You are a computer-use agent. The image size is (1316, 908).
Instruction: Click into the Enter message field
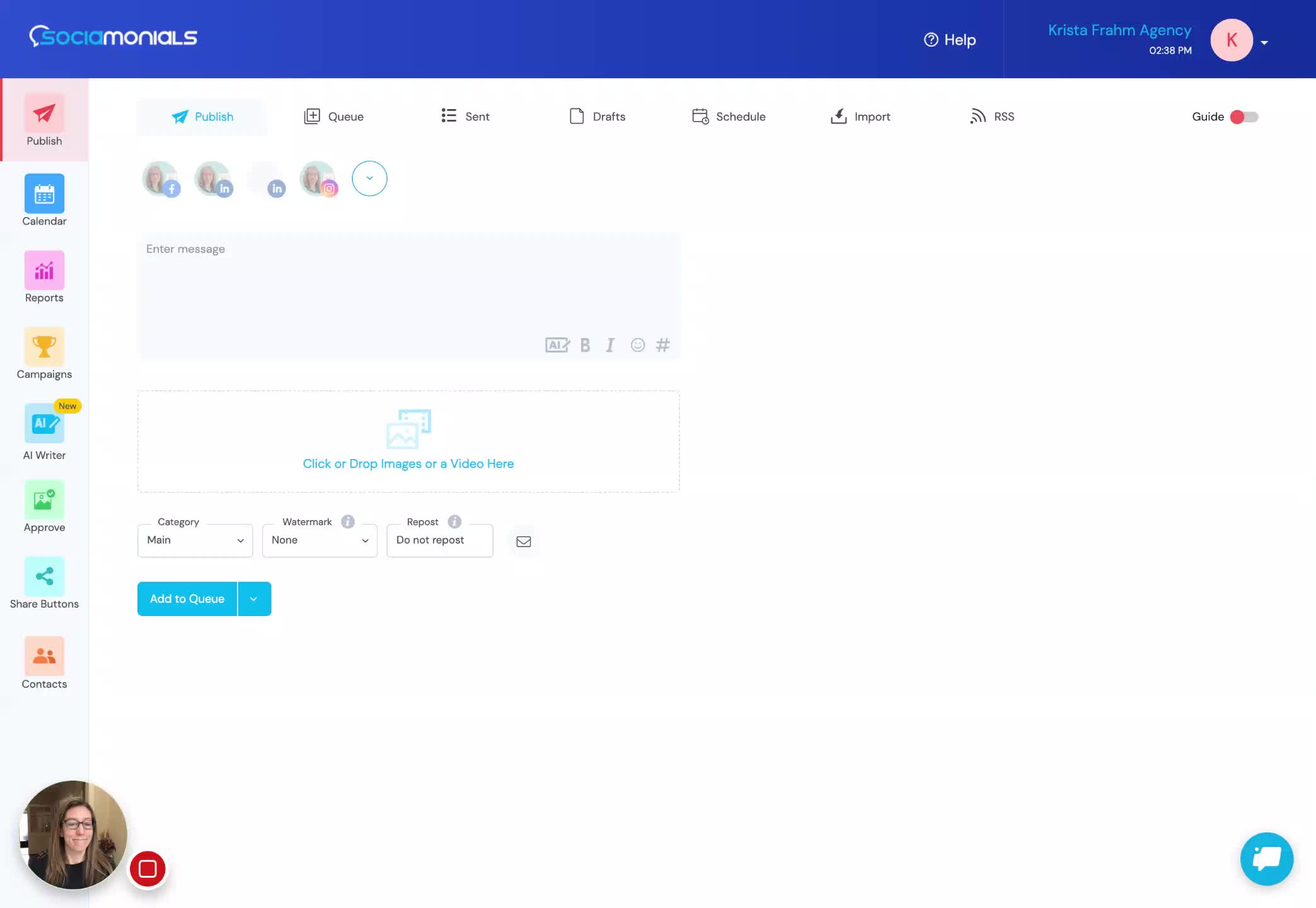[408, 284]
